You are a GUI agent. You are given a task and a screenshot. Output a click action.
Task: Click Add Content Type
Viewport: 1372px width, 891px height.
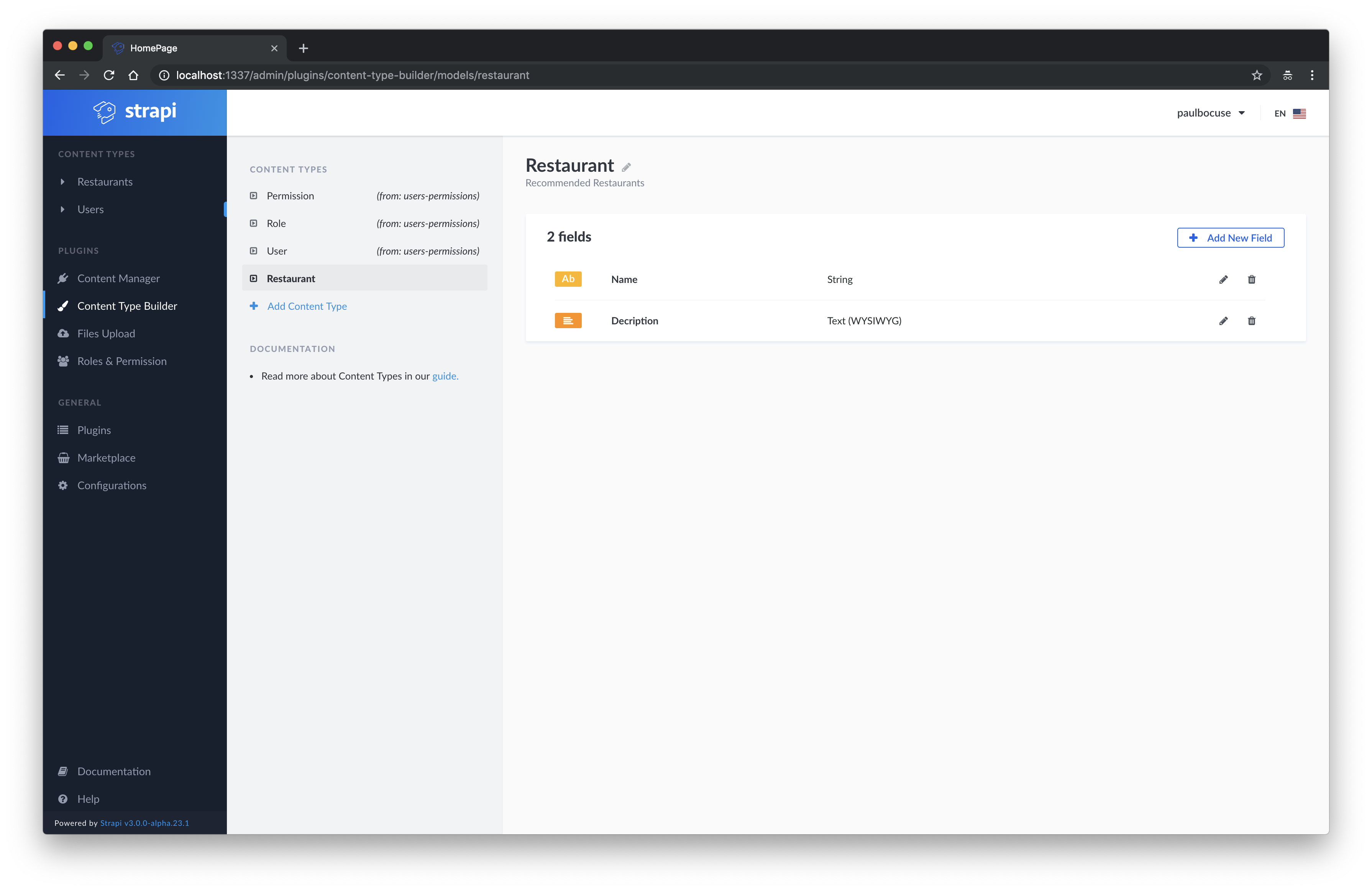[307, 306]
